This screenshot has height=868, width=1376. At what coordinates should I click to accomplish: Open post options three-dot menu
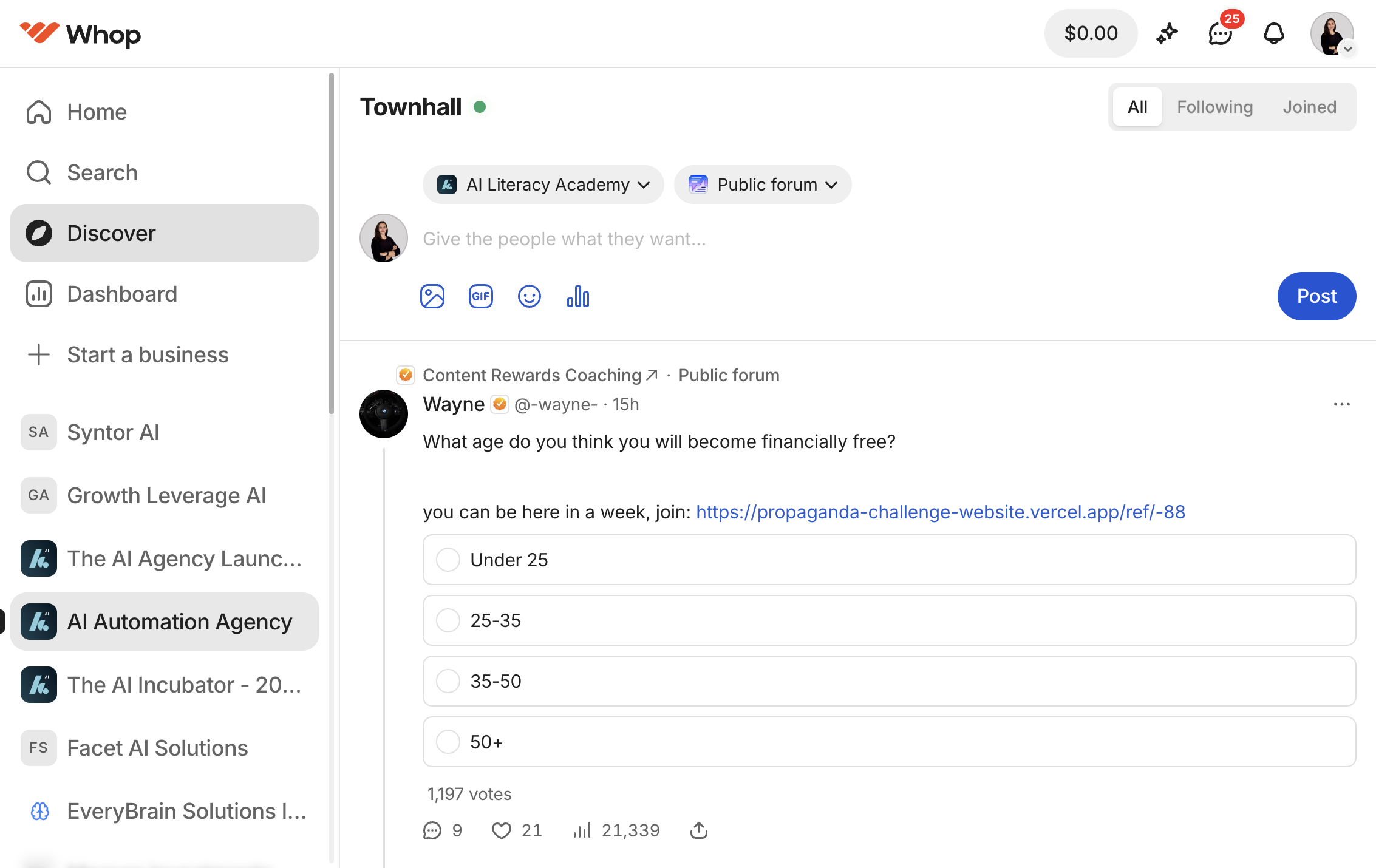click(x=1342, y=404)
